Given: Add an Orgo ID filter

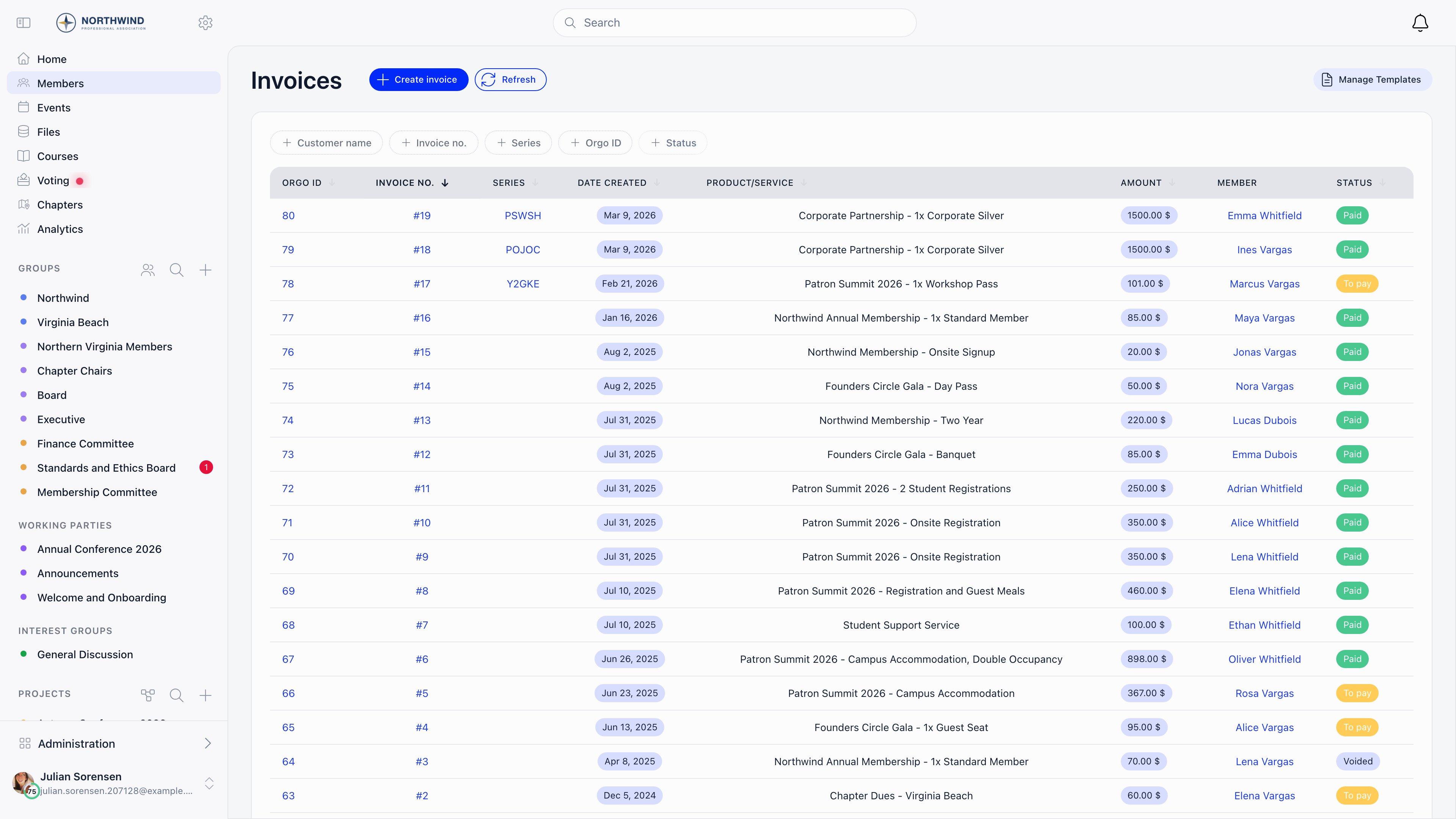Looking at the screenshot, I should click(x=595, y=143).
